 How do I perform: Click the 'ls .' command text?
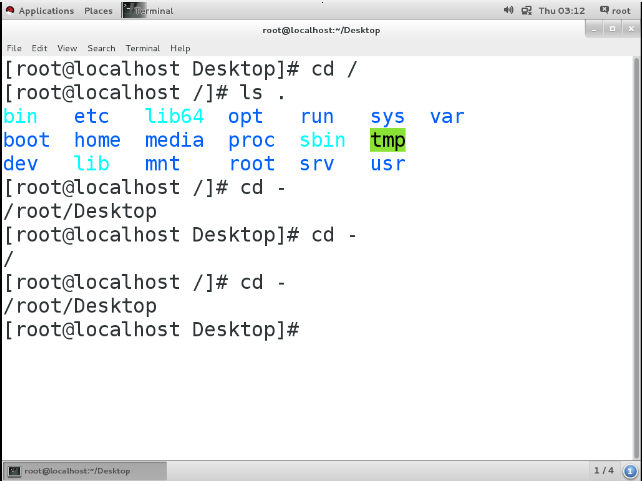point(262,93)
